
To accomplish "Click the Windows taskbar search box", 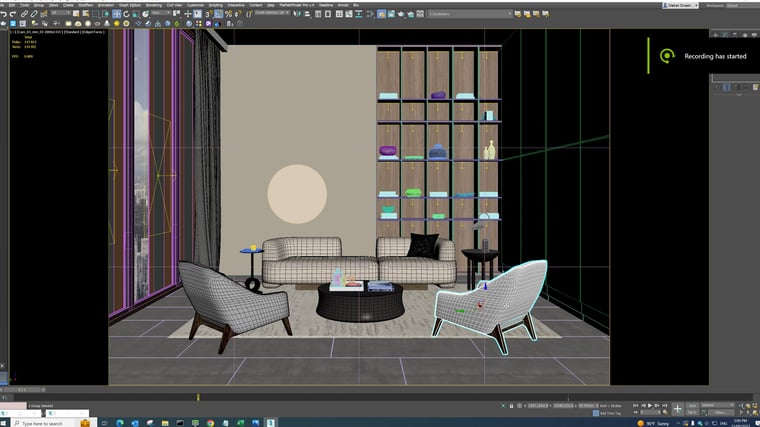I will coord(51,423).
